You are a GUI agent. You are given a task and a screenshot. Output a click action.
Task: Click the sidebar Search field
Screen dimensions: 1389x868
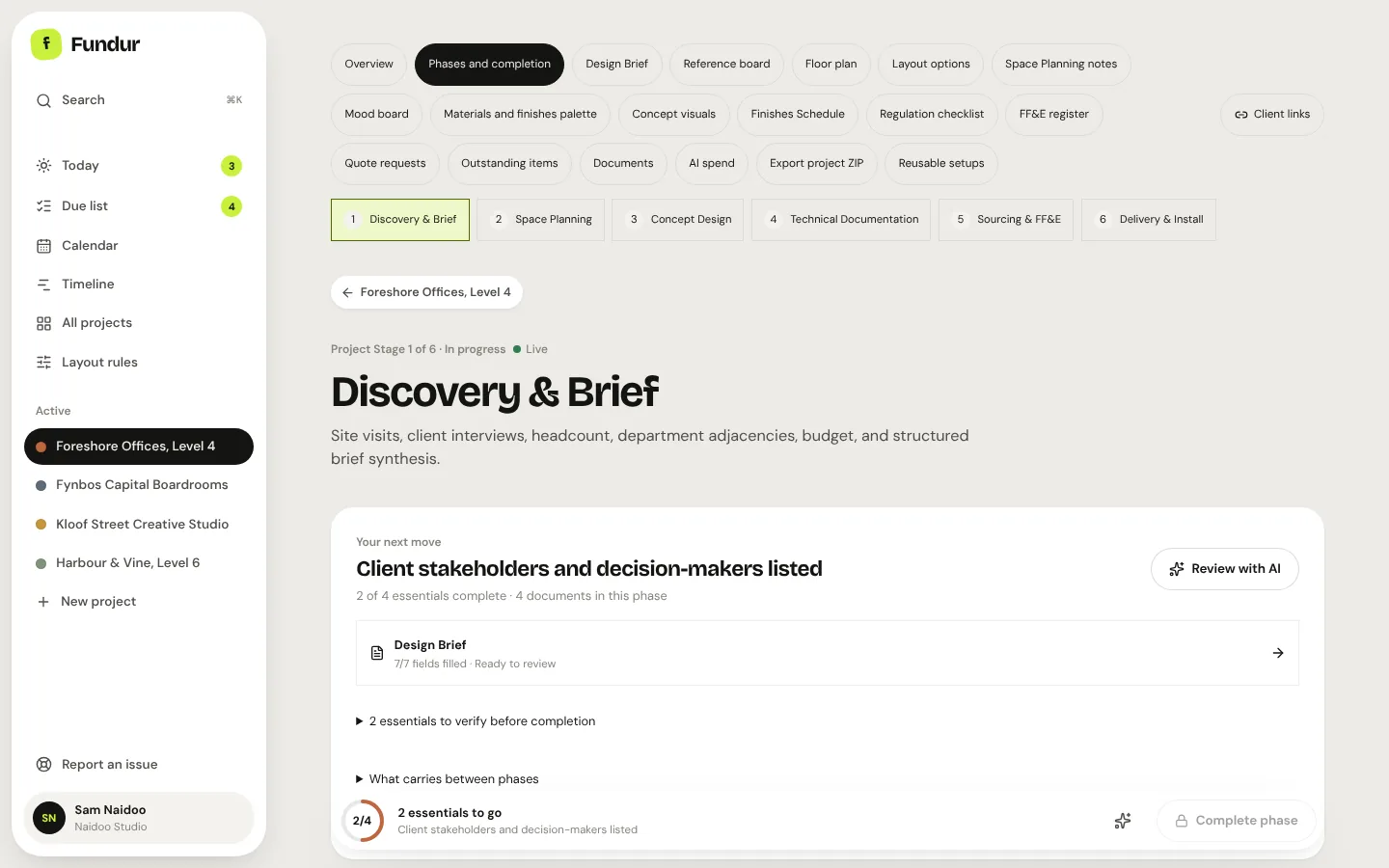click(x=139, y=100)
